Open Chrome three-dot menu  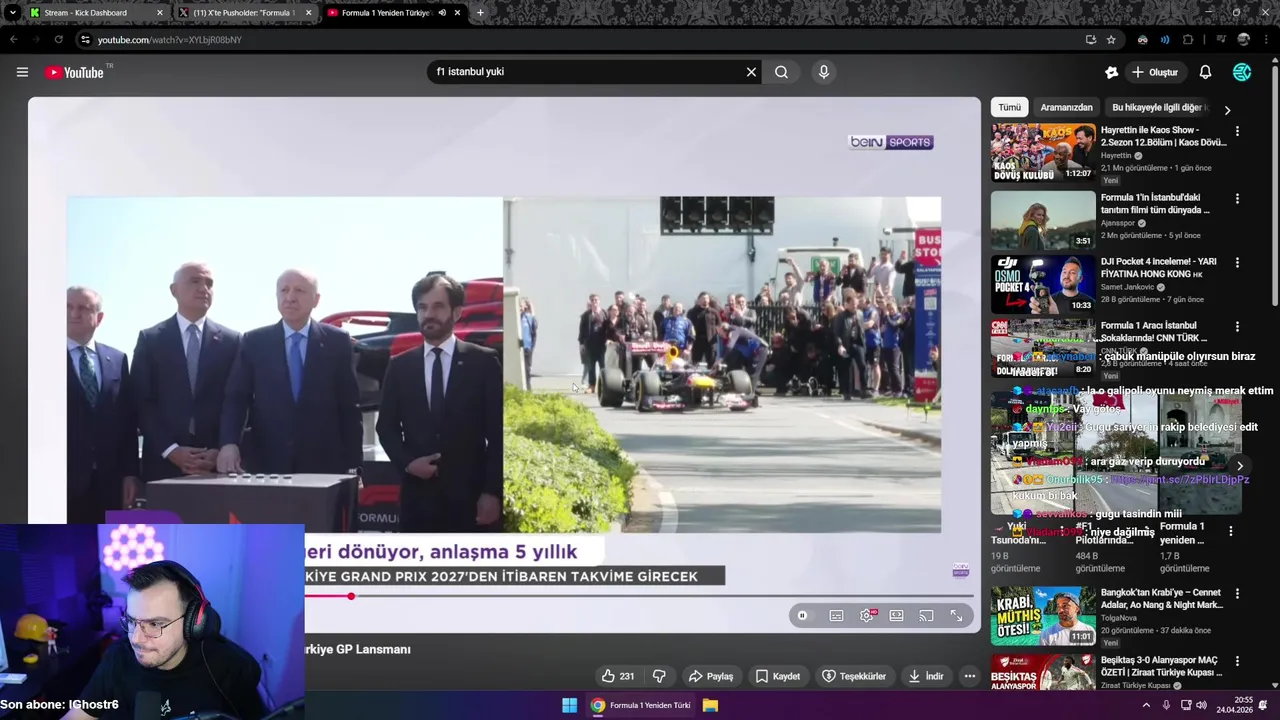pos(1266,40)
